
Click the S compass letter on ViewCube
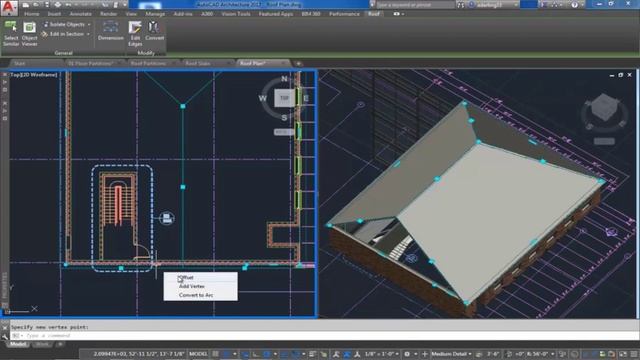[x=284, y=118]
